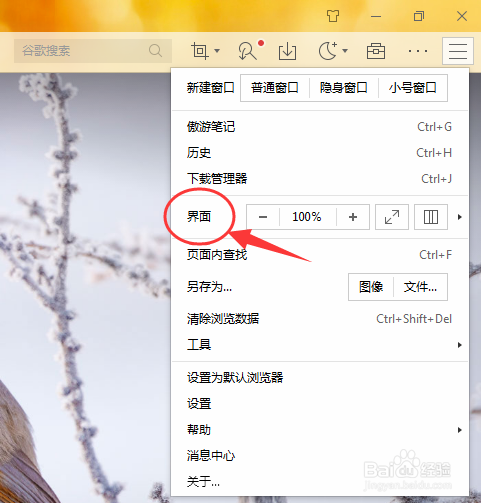Open the skin (shirt) icon in title bar
The height and width of the screenshot is (503, 481).
click(x=333, y=16)
